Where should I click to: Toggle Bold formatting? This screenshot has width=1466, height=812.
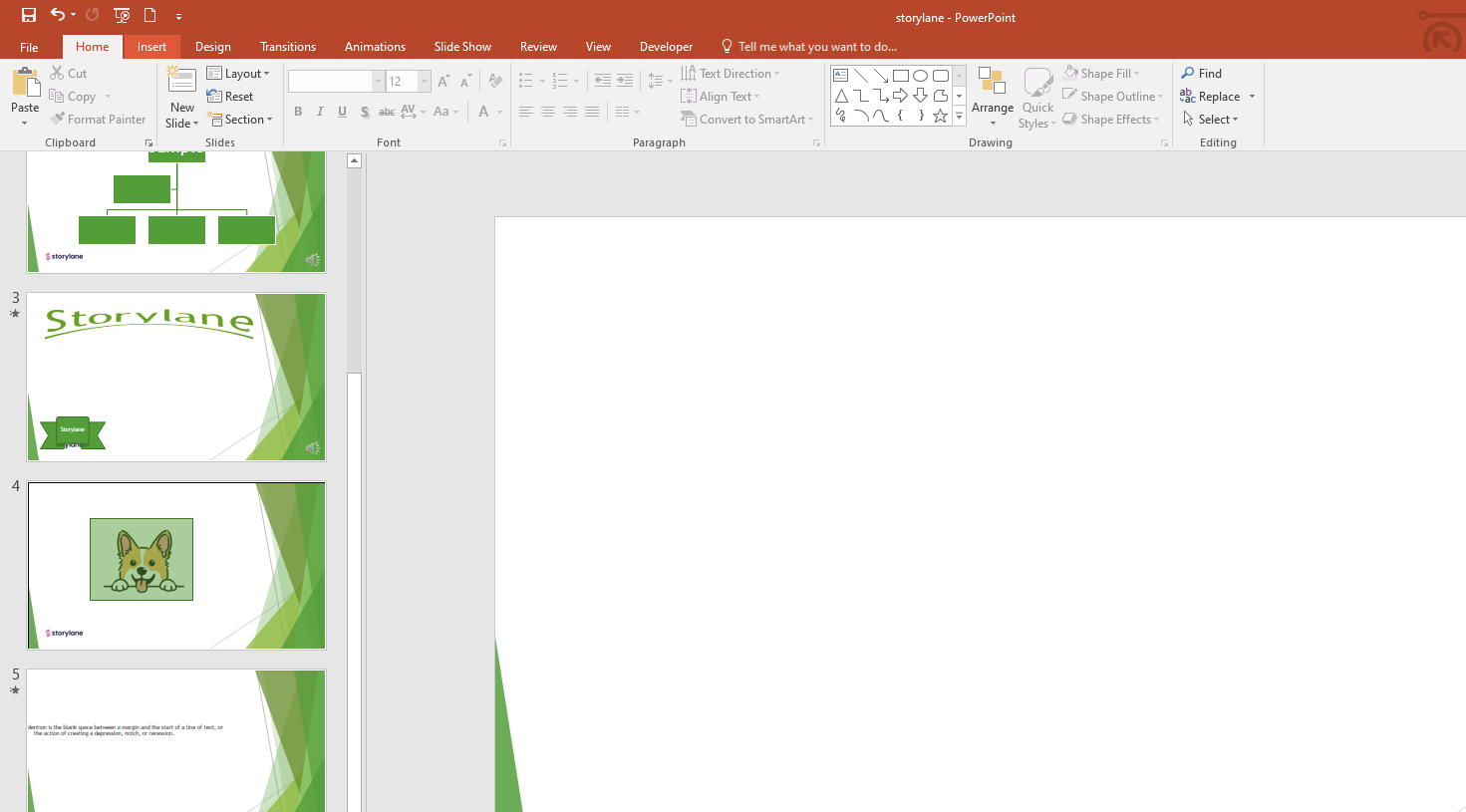(x=298, y=112)
